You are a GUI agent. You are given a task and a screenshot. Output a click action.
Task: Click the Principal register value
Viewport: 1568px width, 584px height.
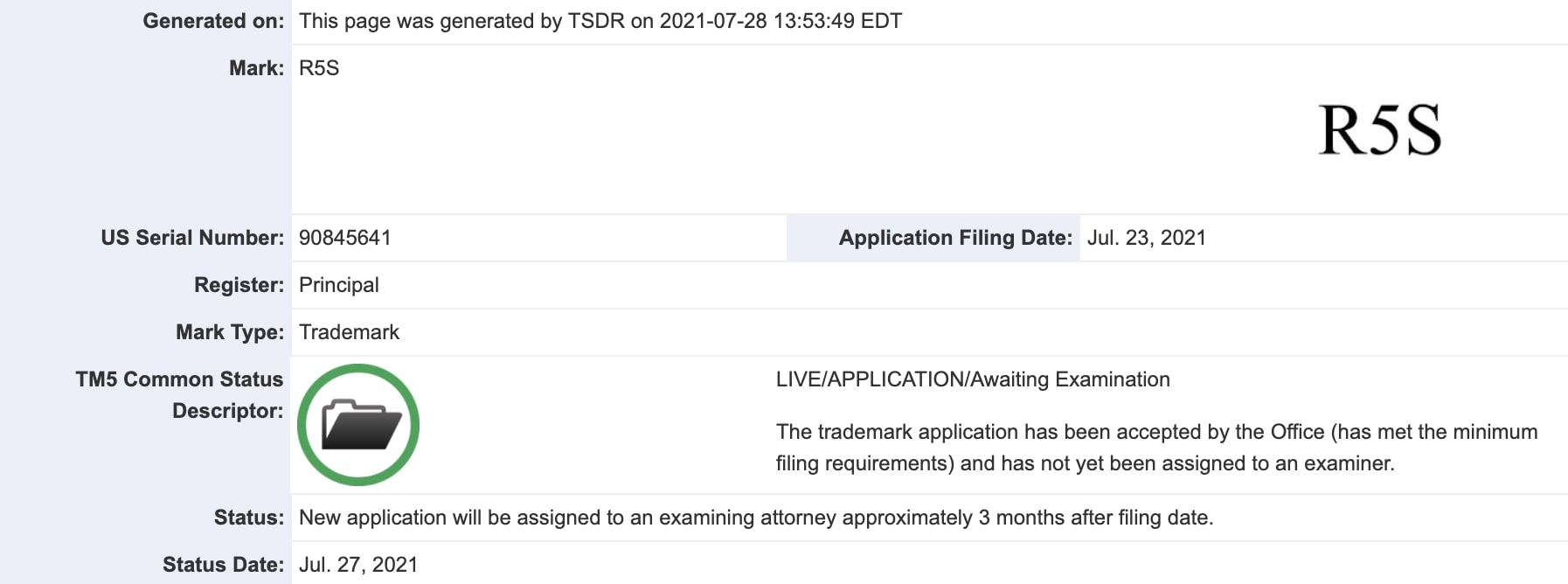coord(339,285)
